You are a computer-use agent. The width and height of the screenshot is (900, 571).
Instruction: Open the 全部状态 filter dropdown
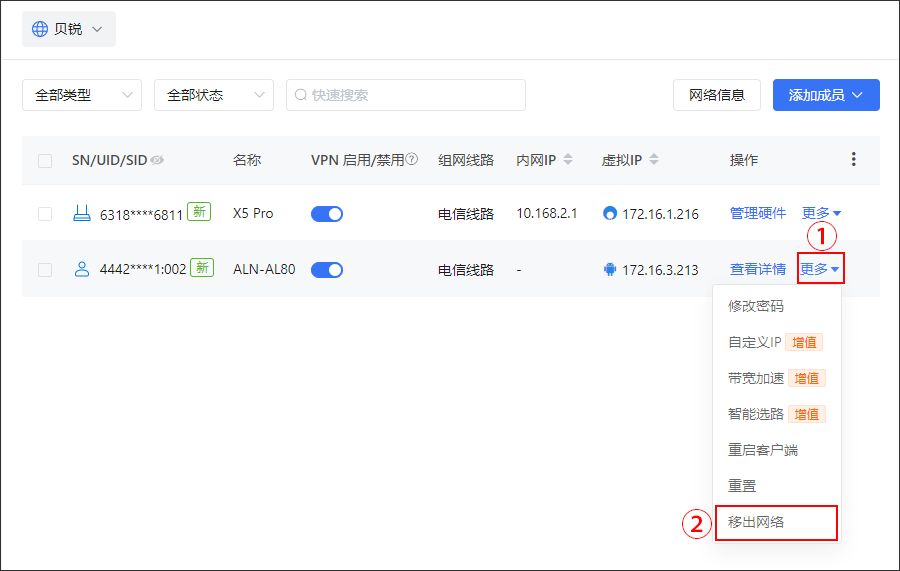pyautogui.click(x=214, y=95)
